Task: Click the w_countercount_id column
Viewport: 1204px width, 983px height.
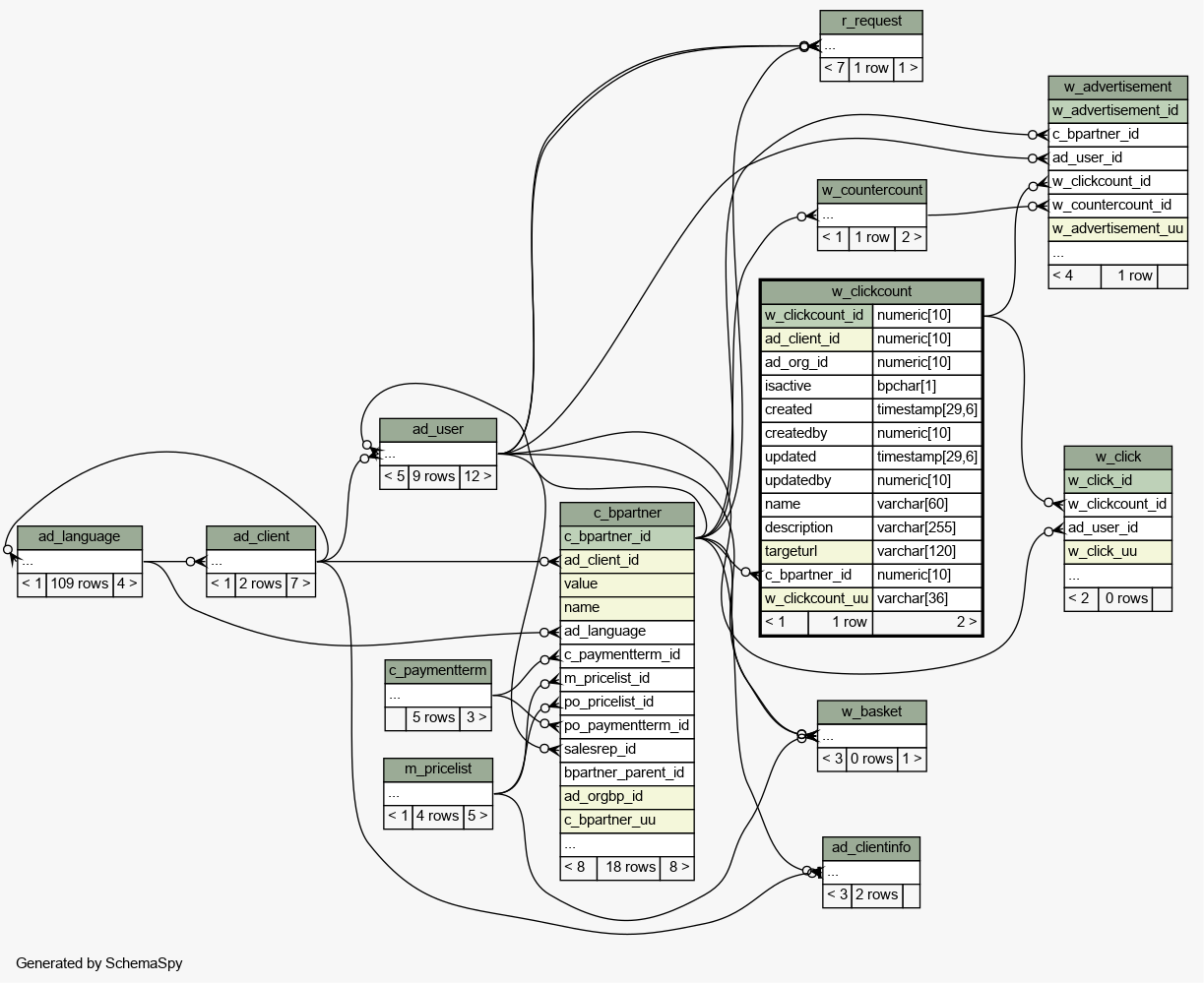Action: [1117, 205]
